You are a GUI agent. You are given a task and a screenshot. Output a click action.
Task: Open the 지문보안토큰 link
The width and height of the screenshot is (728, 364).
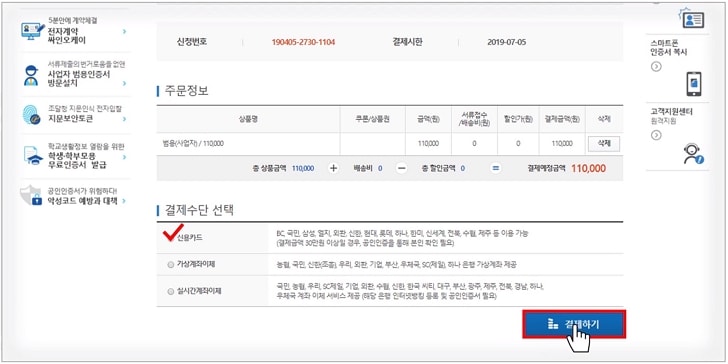coord(70,119)
